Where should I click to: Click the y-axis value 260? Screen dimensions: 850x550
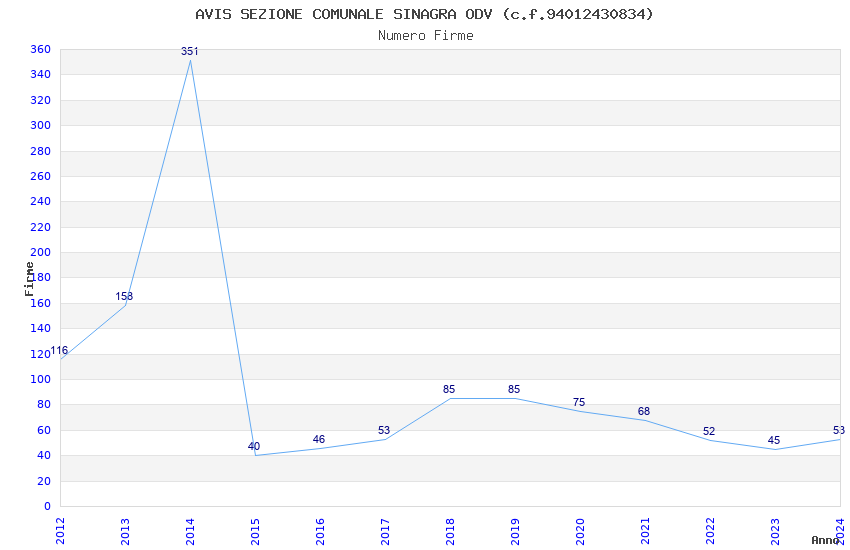tap(41, 176)
